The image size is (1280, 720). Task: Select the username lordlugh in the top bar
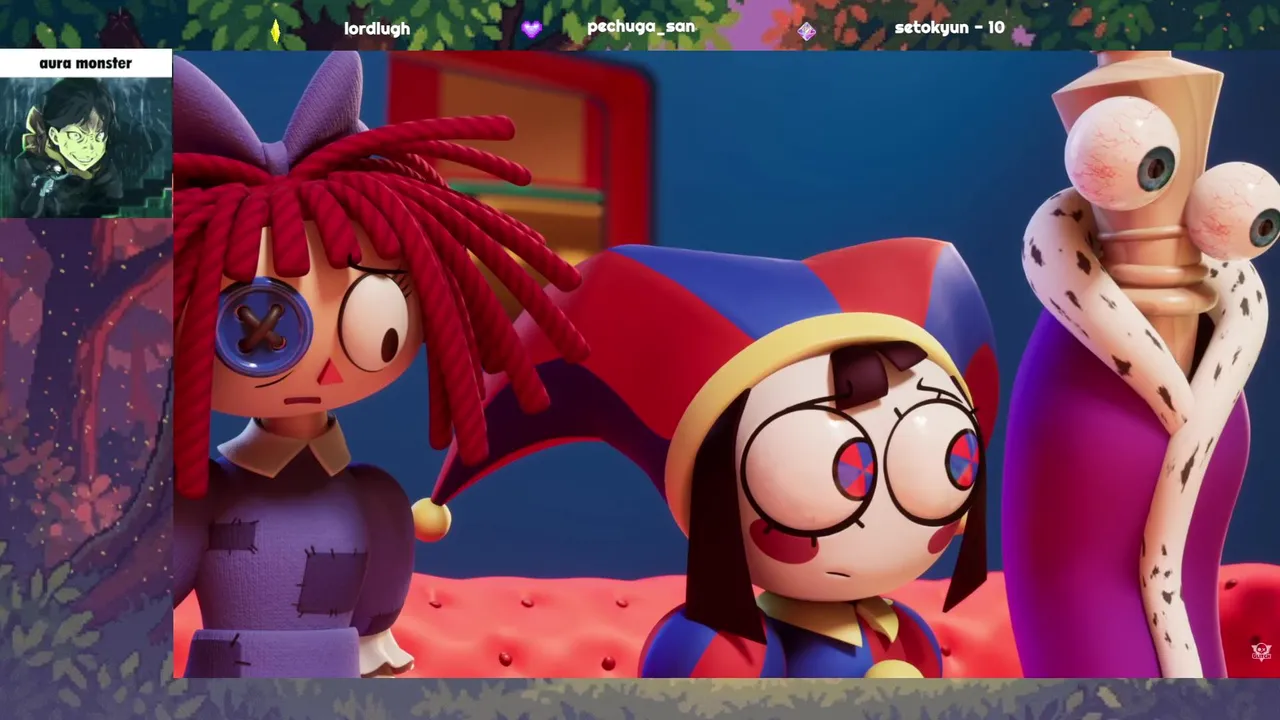377,29
